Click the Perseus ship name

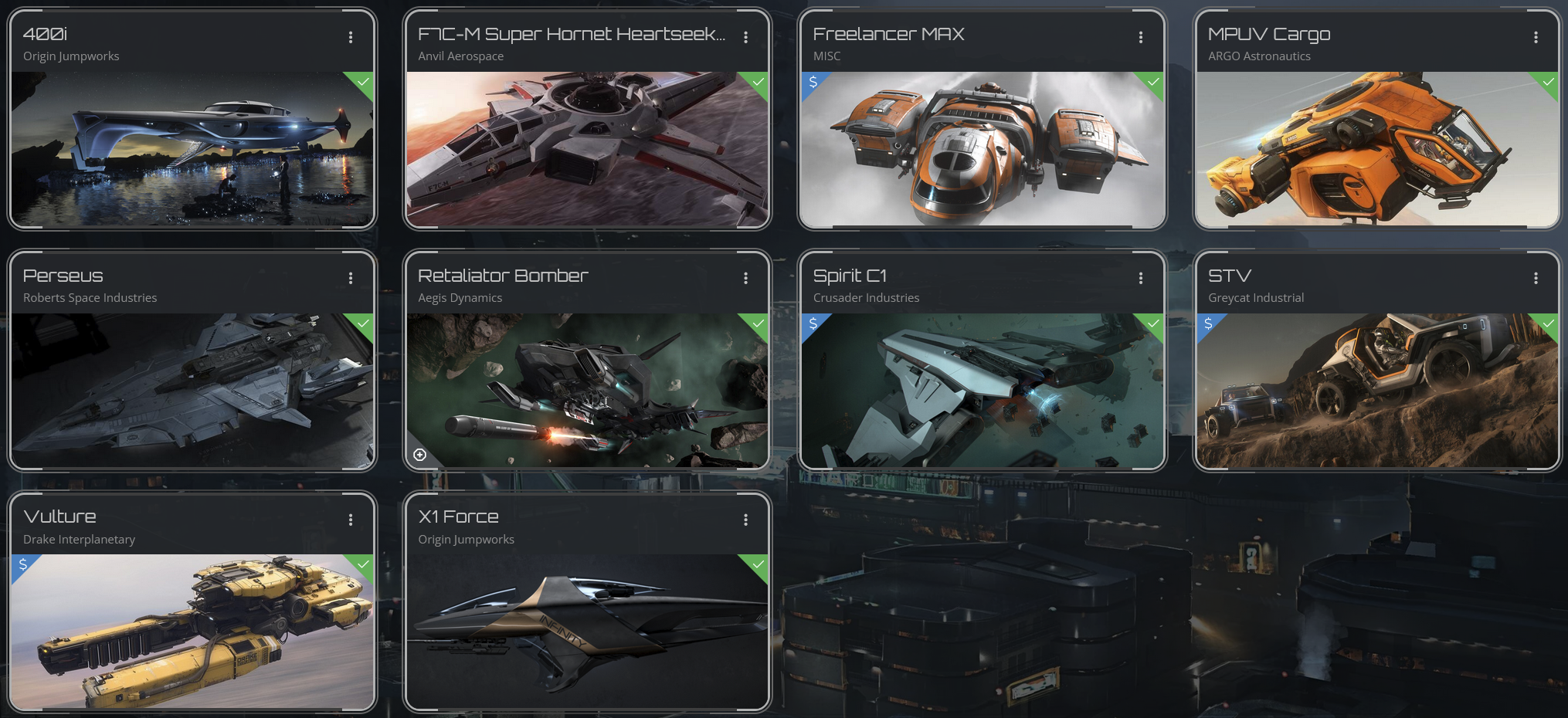click(63, 276)
